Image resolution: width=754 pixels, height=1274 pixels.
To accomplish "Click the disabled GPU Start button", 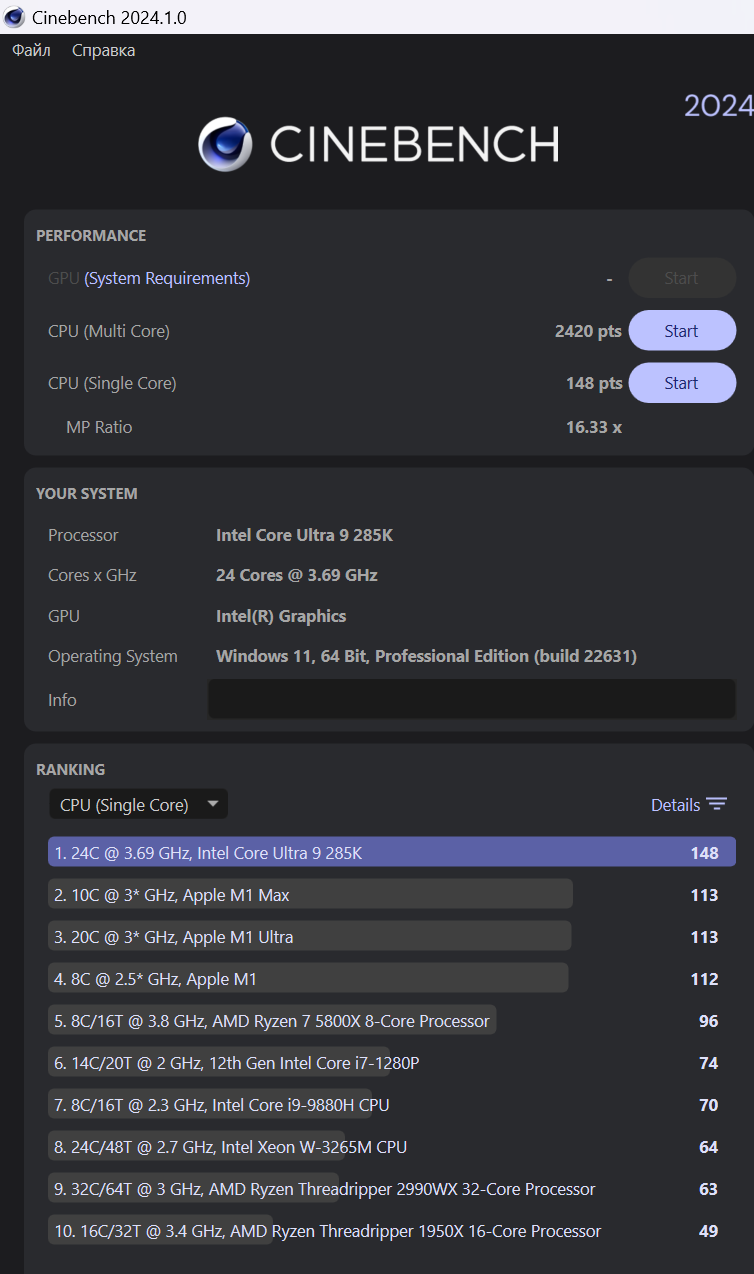I will [681, 278].
